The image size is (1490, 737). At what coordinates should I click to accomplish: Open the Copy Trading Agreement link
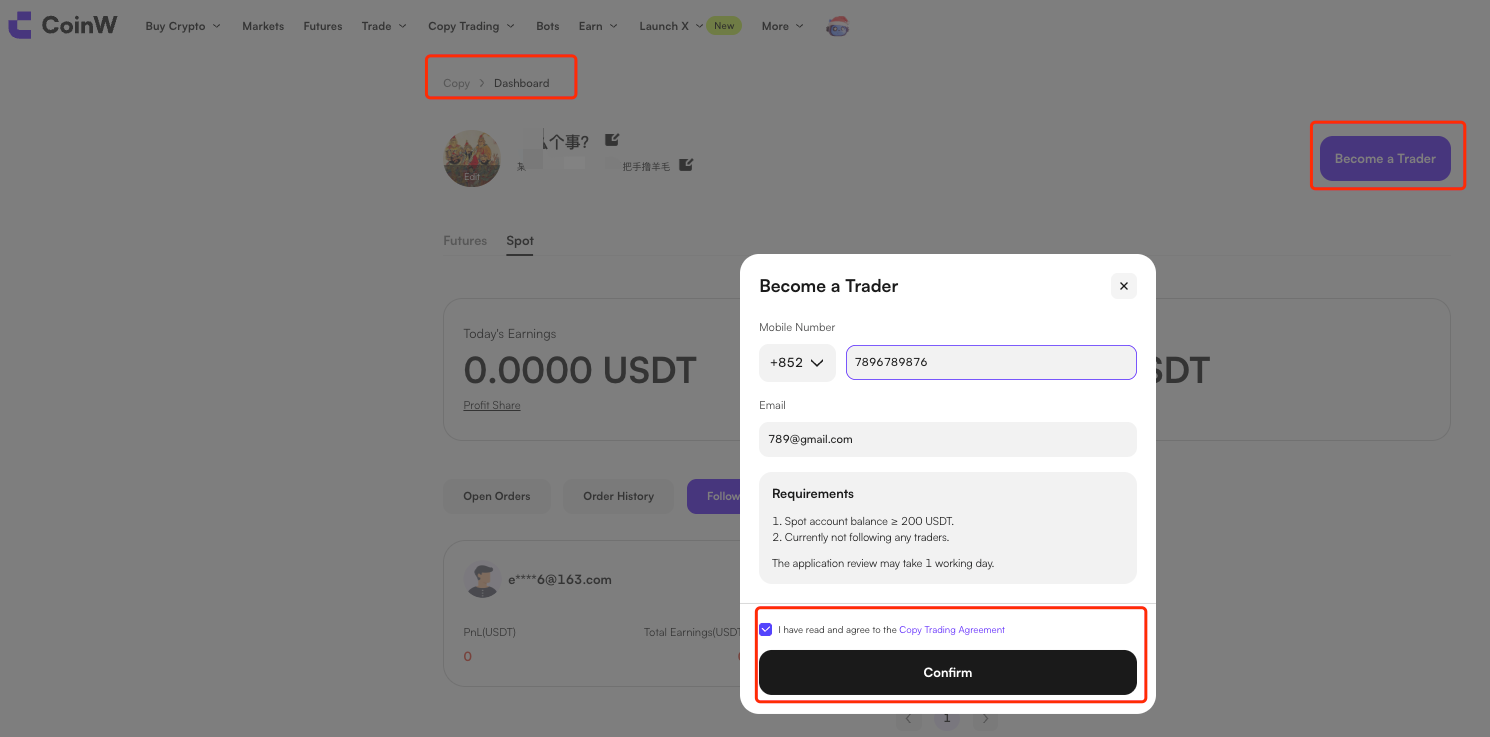[951, 630]
